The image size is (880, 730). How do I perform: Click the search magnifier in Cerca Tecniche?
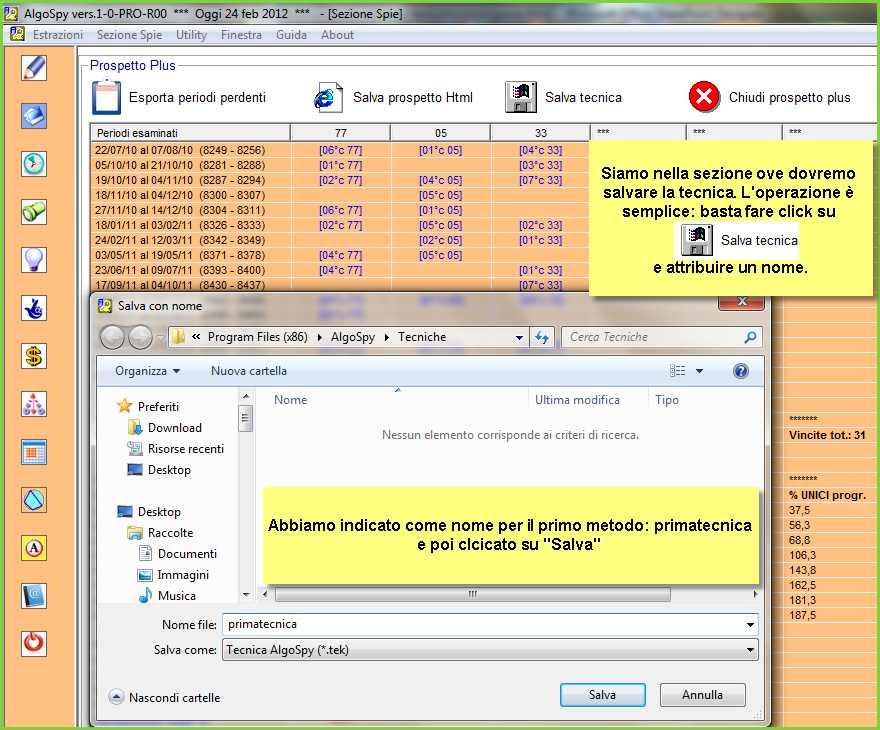point(750,337)
